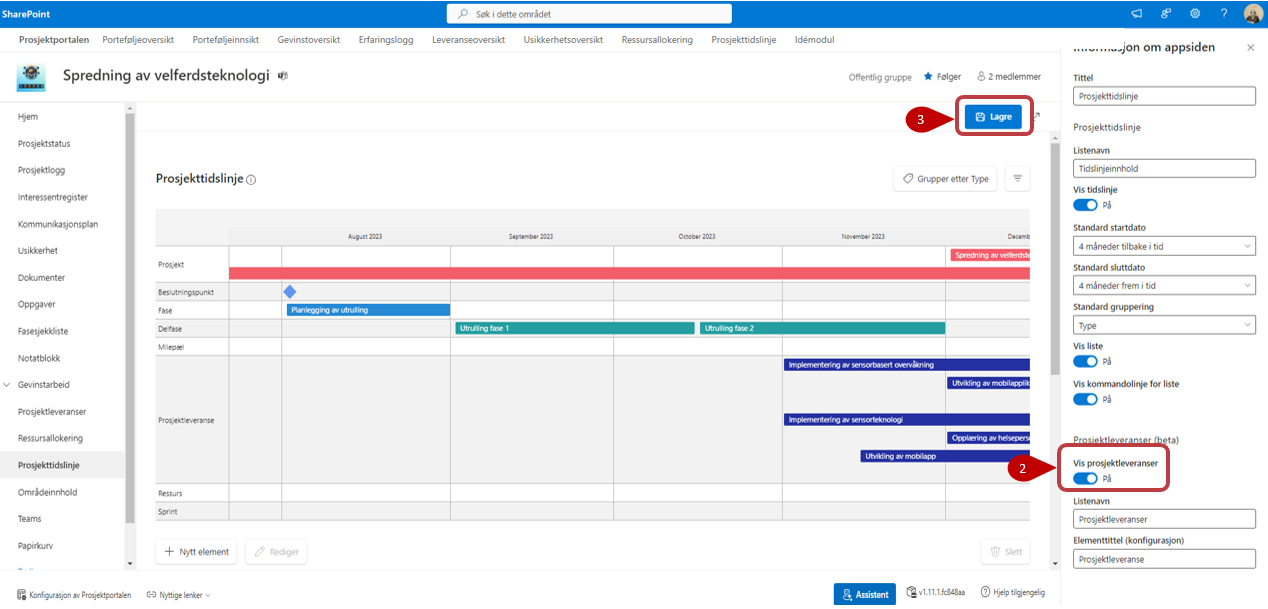The image size is (1268, 609).
Task: Select Prosjektstatus in the left menu
Action: pos(44,144)
